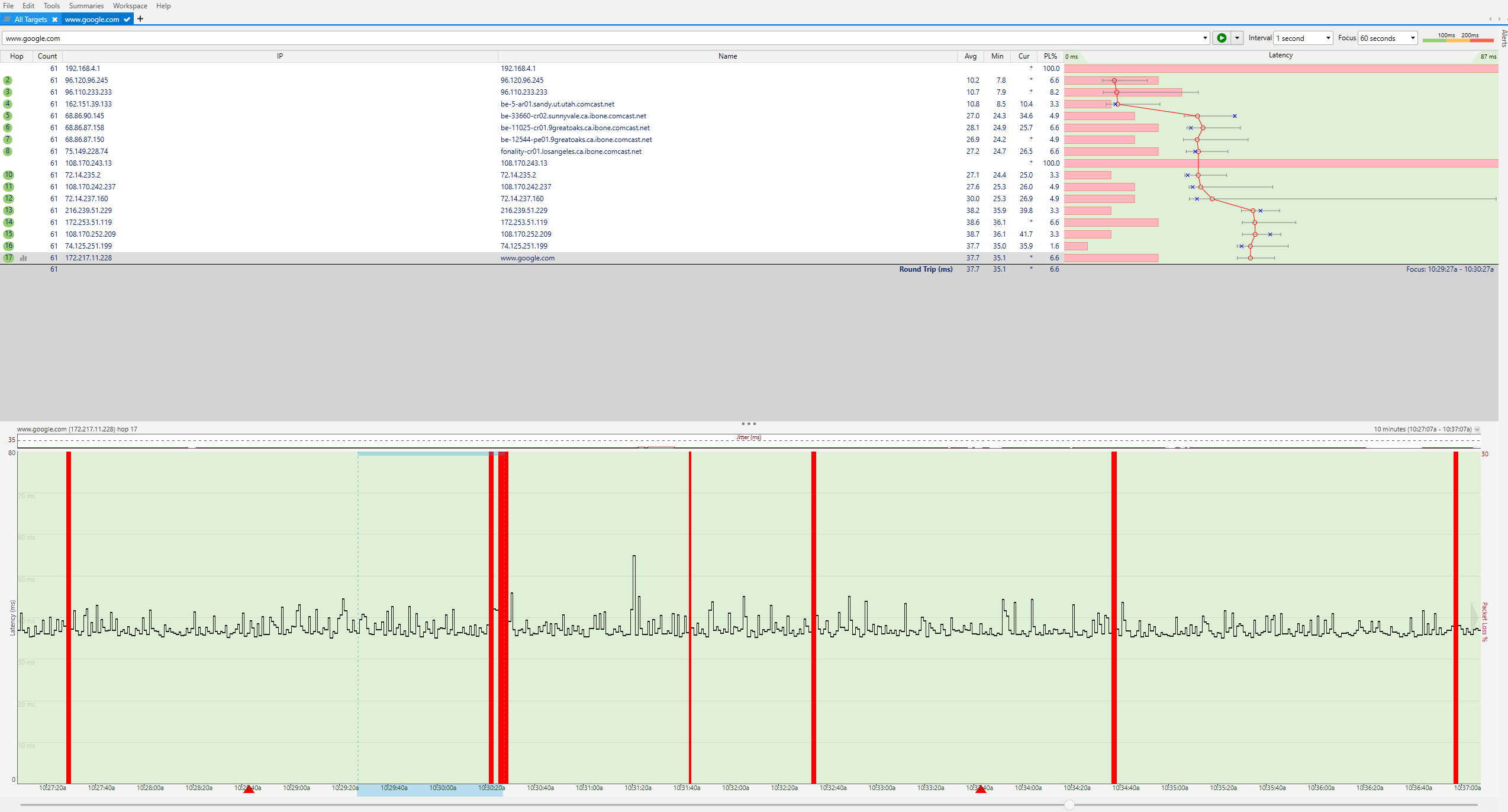Expand the 10 minutes timeline range selector

[x=1477, y=430]
